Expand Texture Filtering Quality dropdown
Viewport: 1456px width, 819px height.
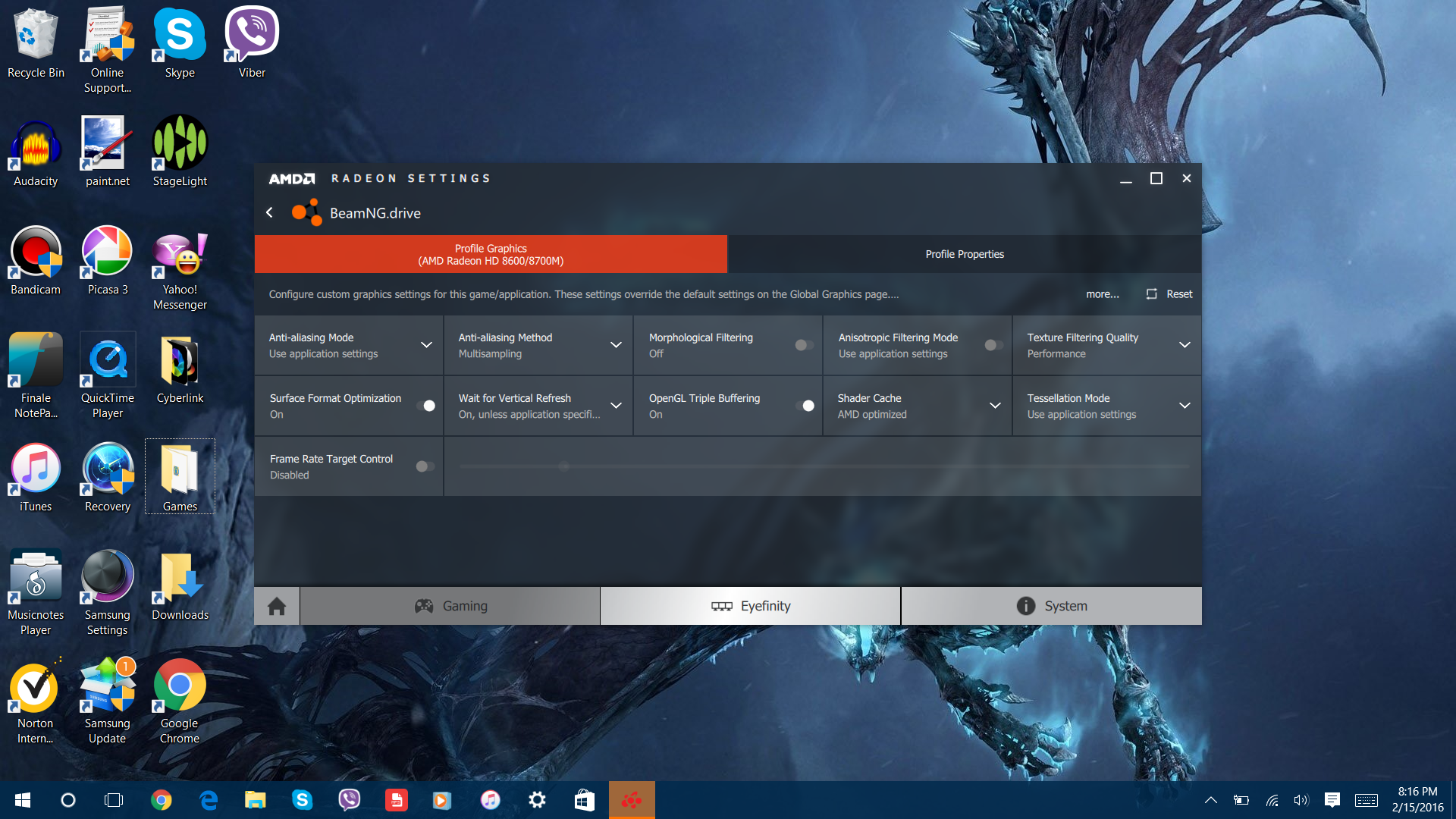coord(1185,345)
